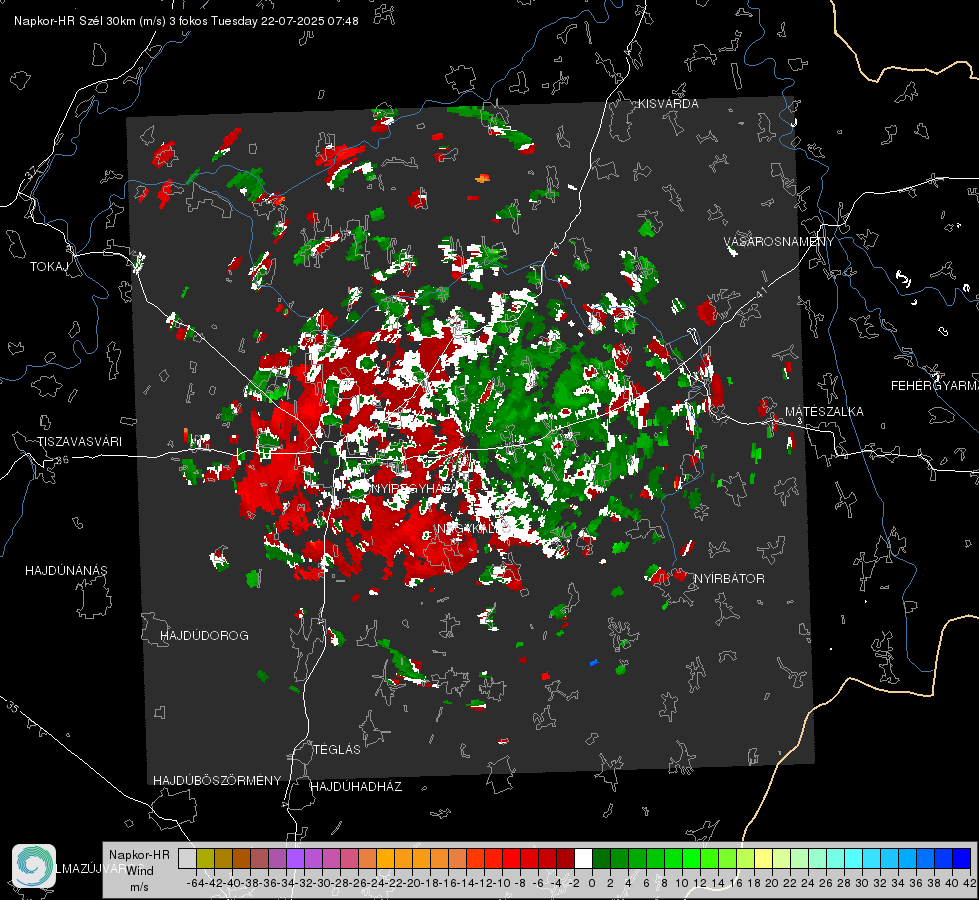Click the road number 41 marker
The image size is (979, 900).
761,293
